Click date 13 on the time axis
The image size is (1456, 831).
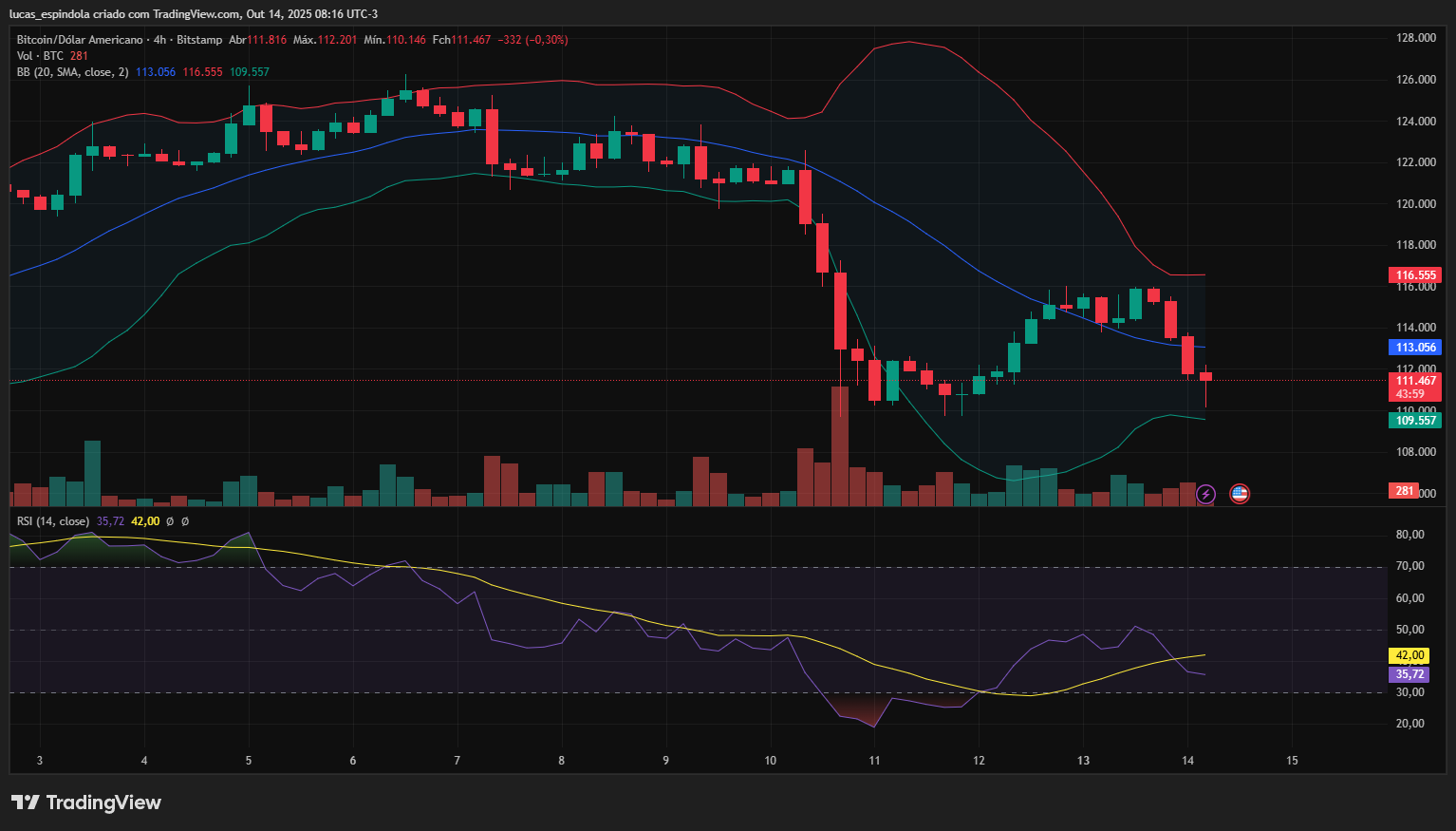1084,761
